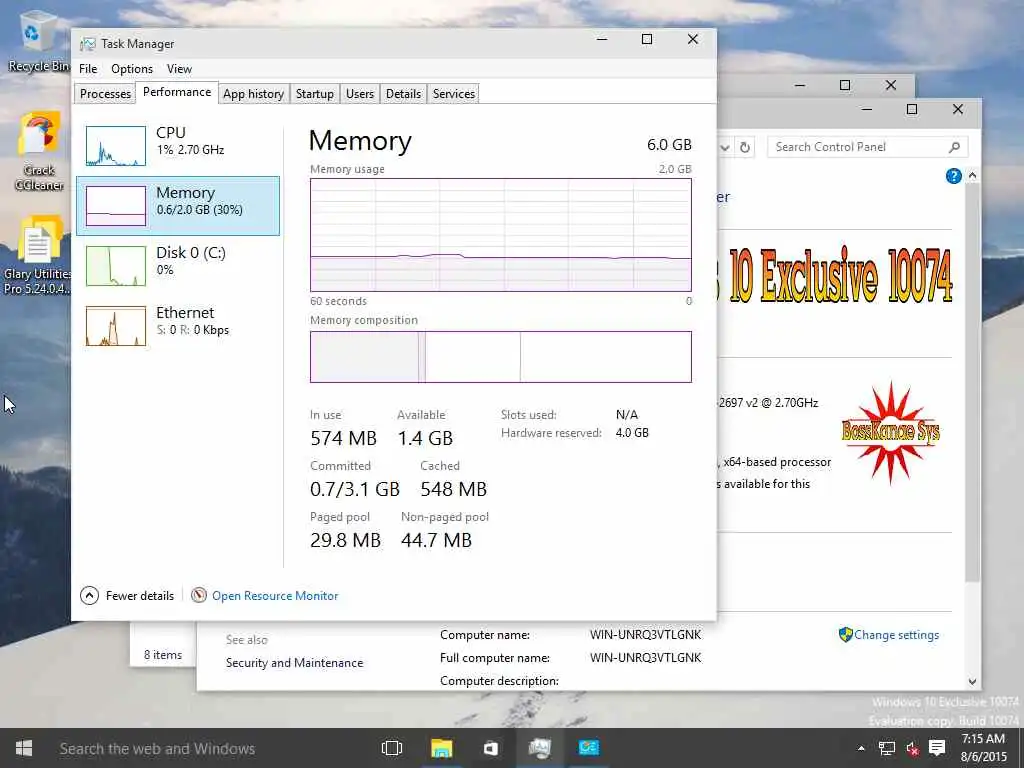1024x768 pixels.
Task: Open the Security and Maintenance link
Action: 295,663
